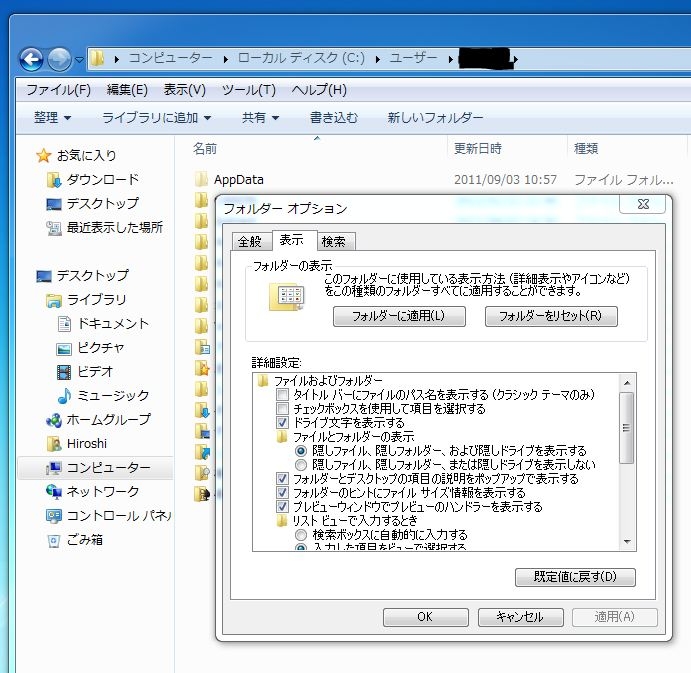
Task: Click 書き込む toolbar button
Action: tap(334, 118)
